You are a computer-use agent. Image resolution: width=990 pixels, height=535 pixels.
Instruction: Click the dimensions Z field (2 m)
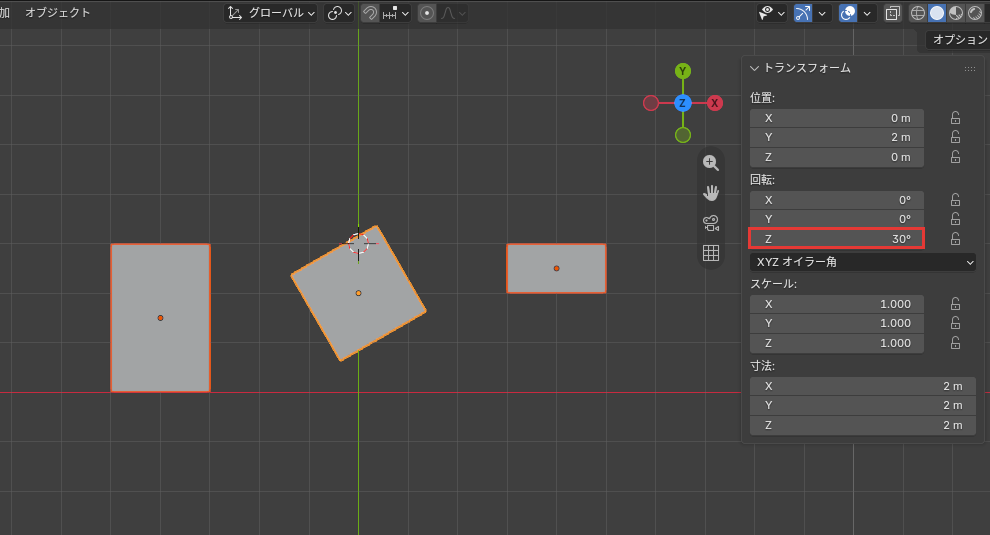[x=862, y=425]
